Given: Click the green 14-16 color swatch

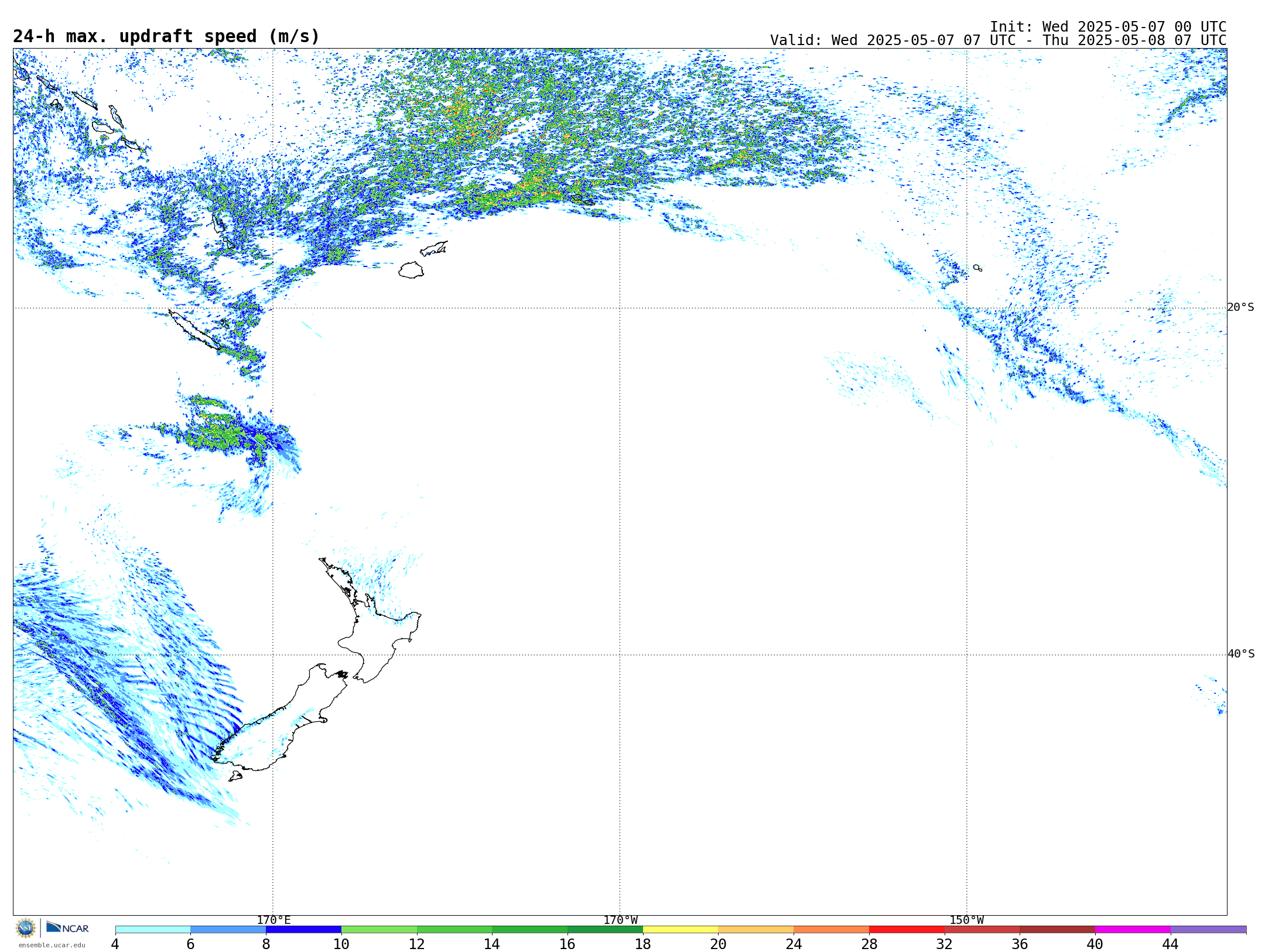Looking at the screenshot, I should (x=530, y=930).
